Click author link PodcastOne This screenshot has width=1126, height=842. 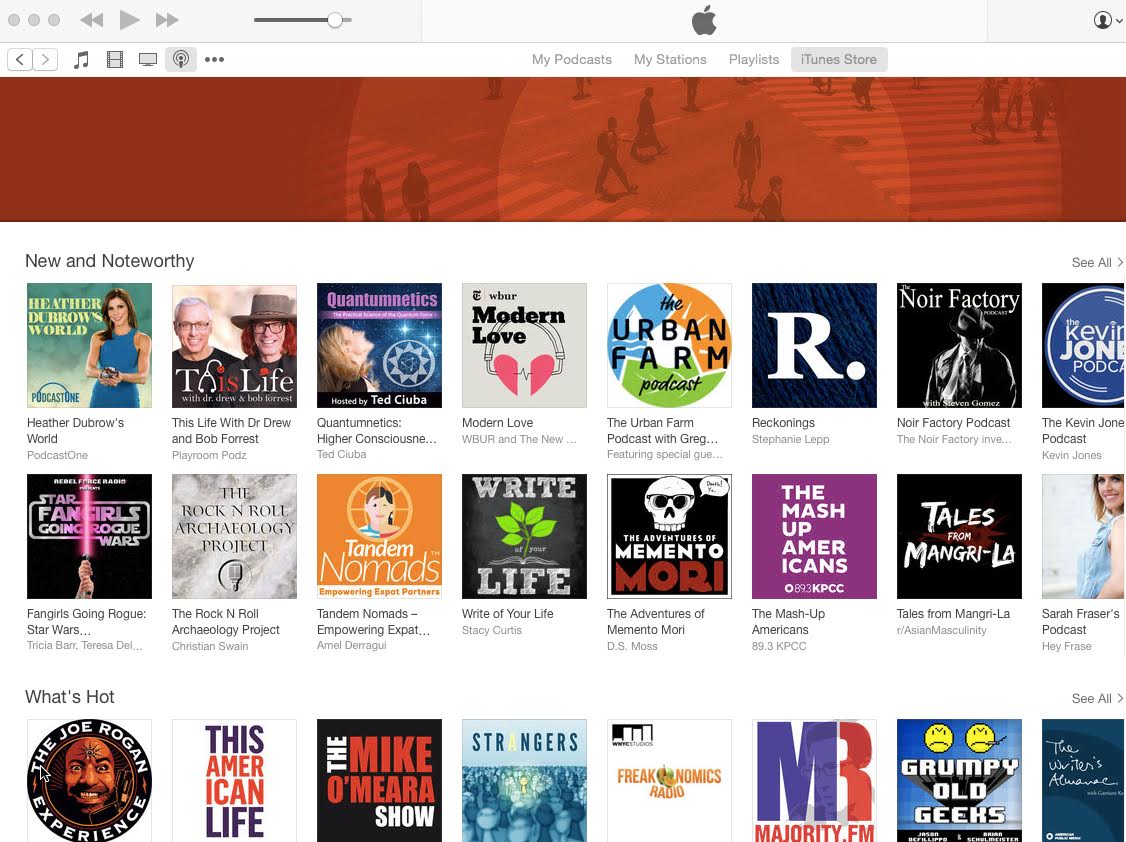coord(57,455)
